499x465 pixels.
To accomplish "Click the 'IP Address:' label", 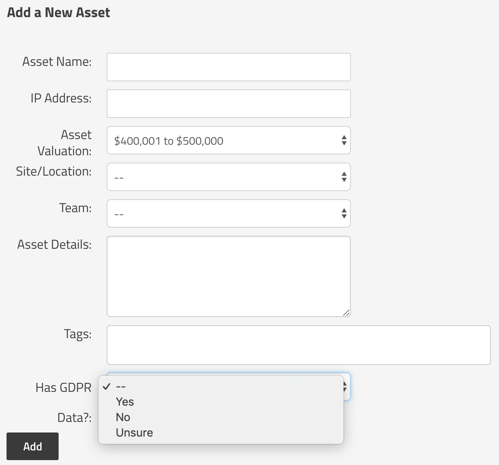I will click(61, 98).
